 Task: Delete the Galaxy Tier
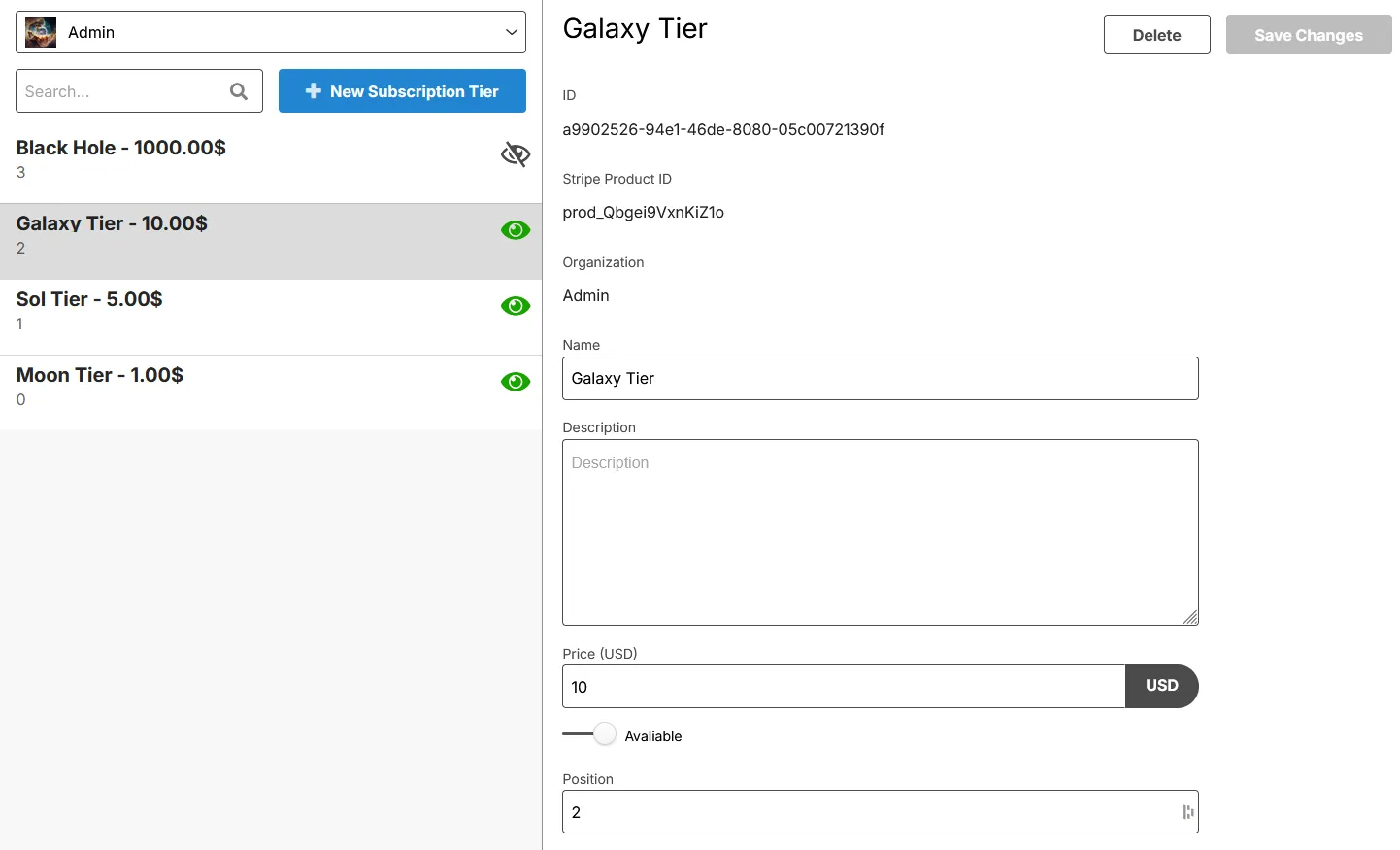[1156, 35]
